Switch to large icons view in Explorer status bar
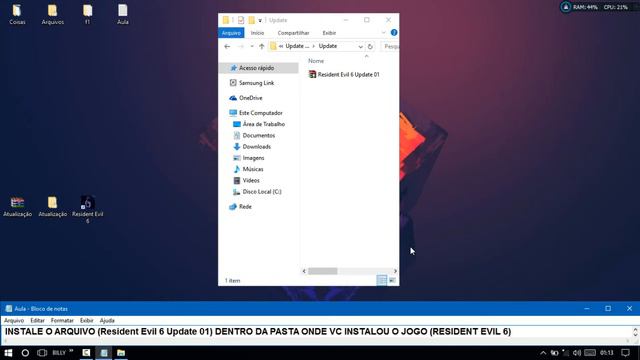Screen dimensions: 640x360 [392, 280]
